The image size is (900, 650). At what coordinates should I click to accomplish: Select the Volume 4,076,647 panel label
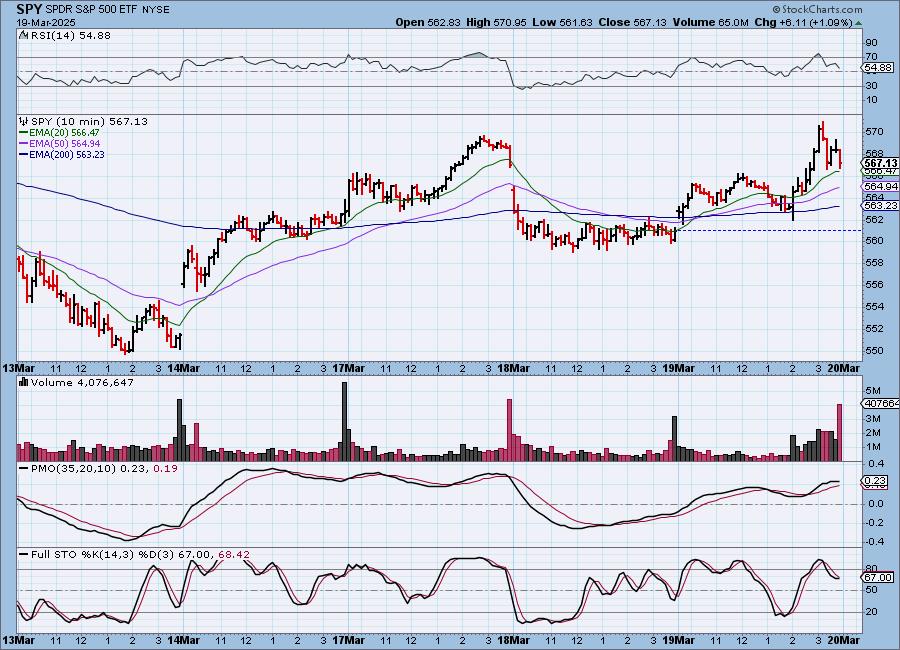pyautogui.click(x=82, y=382)
